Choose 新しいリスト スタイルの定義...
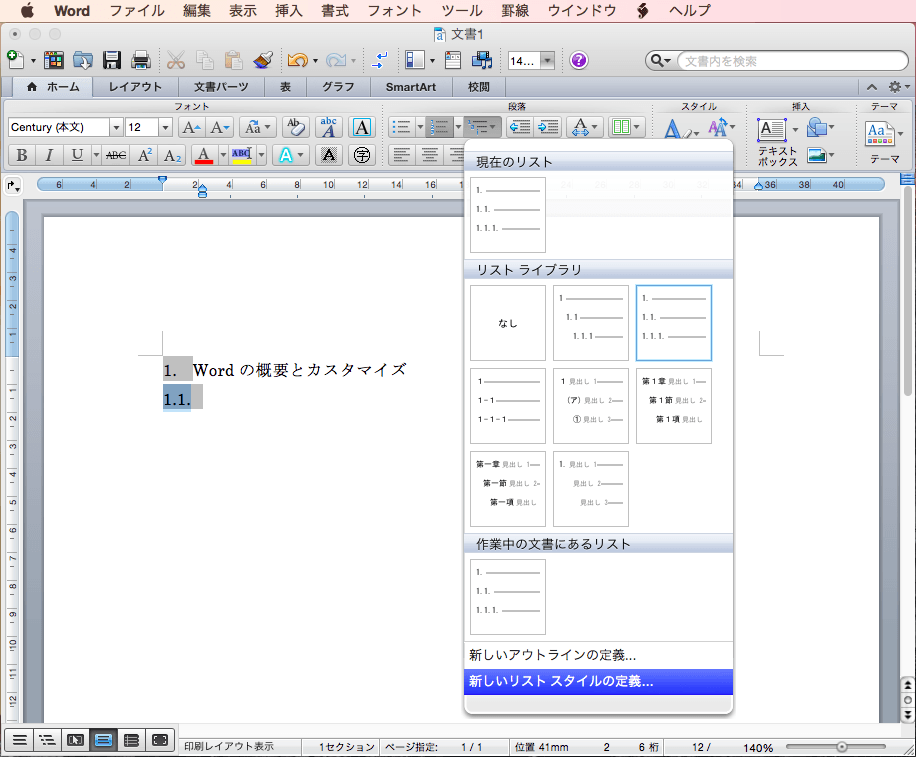The width and height of the screenshot is (916, 757). pyautogui.click(x=598, y=681)
